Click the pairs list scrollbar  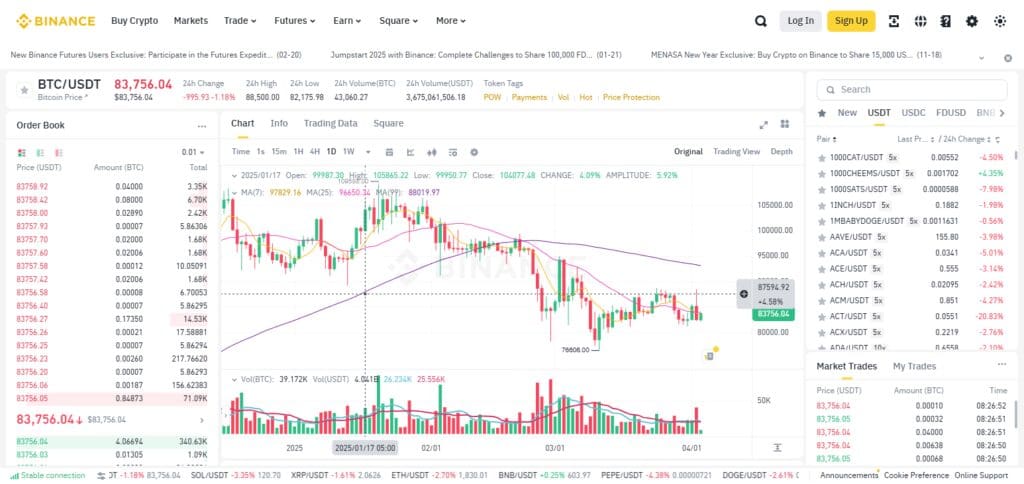pos(1015,155)
